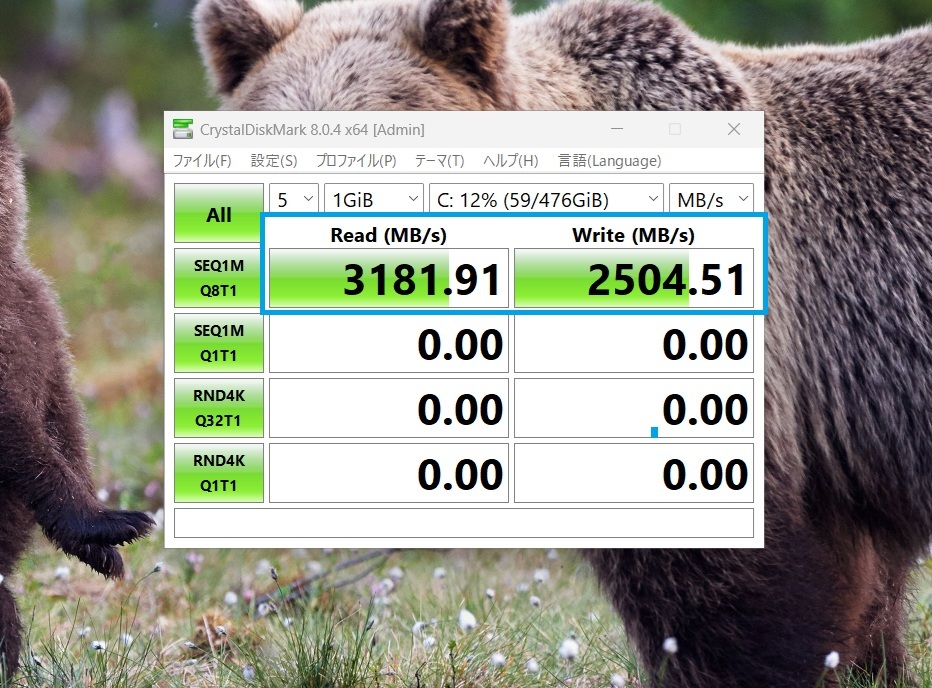Click the RND4K Q32T1 read value 0.00

click(389, 409)
